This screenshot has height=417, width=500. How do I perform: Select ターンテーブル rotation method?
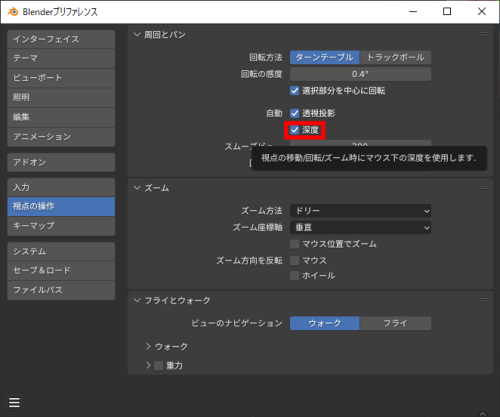pos(325,57)
